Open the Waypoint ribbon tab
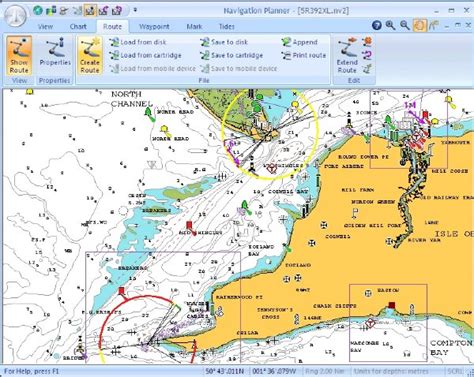Image resolution: width=474 pixels, height=377 pixels. click(x=154, y=27)
